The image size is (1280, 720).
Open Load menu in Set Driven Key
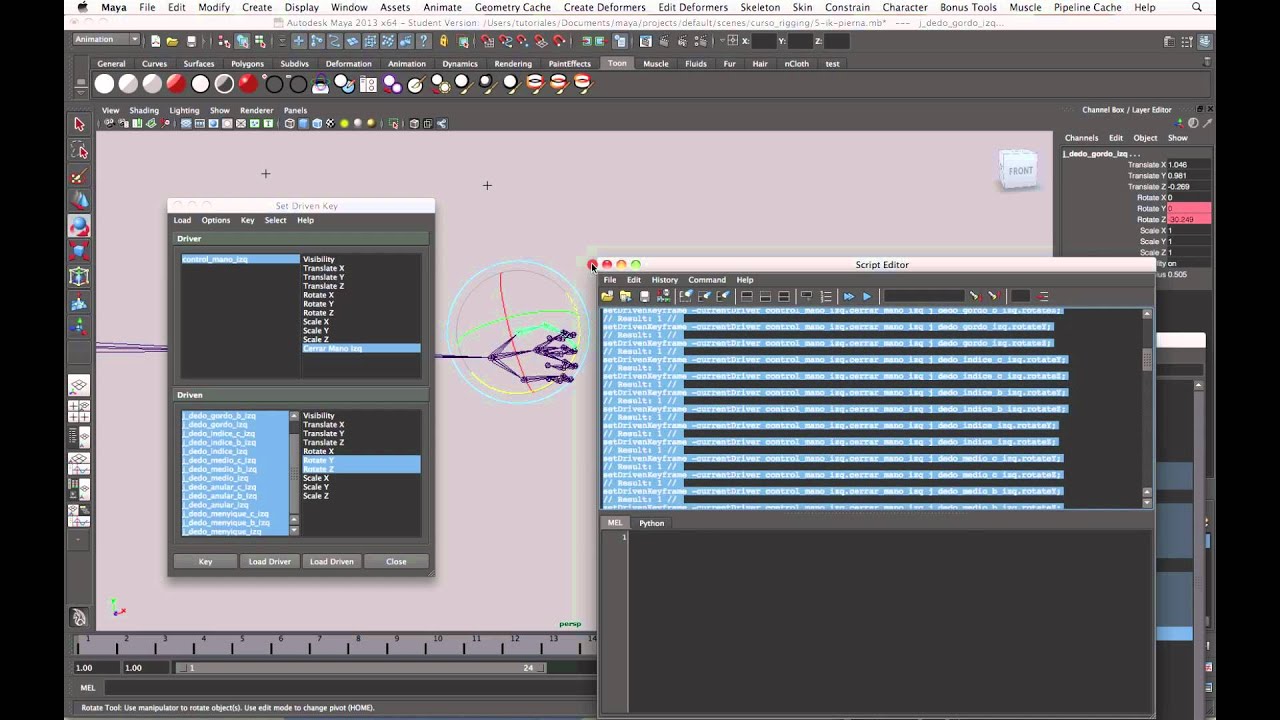[x=182, y=220]
